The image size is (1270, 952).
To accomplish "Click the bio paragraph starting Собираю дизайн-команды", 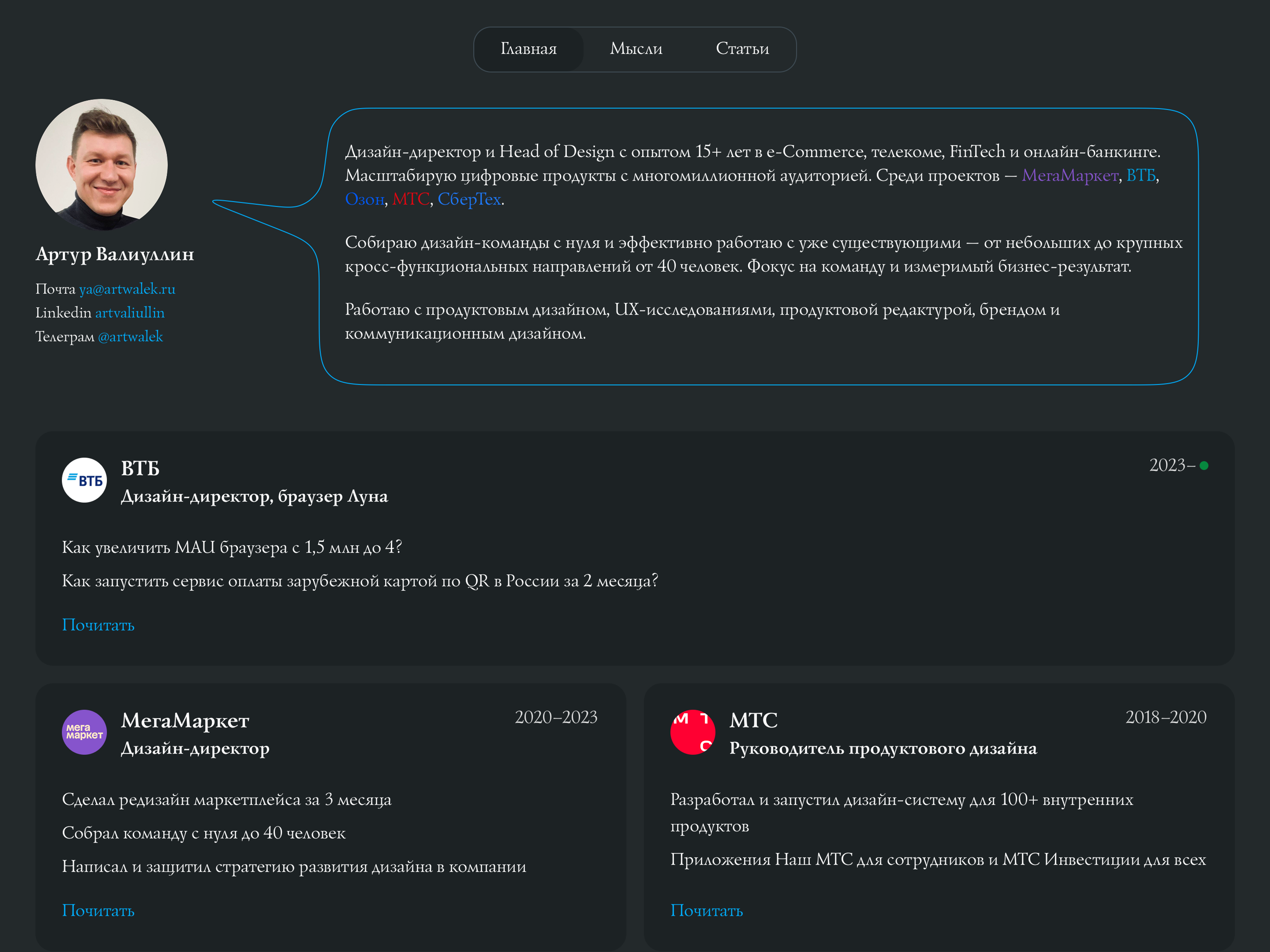I will point(764,254).
